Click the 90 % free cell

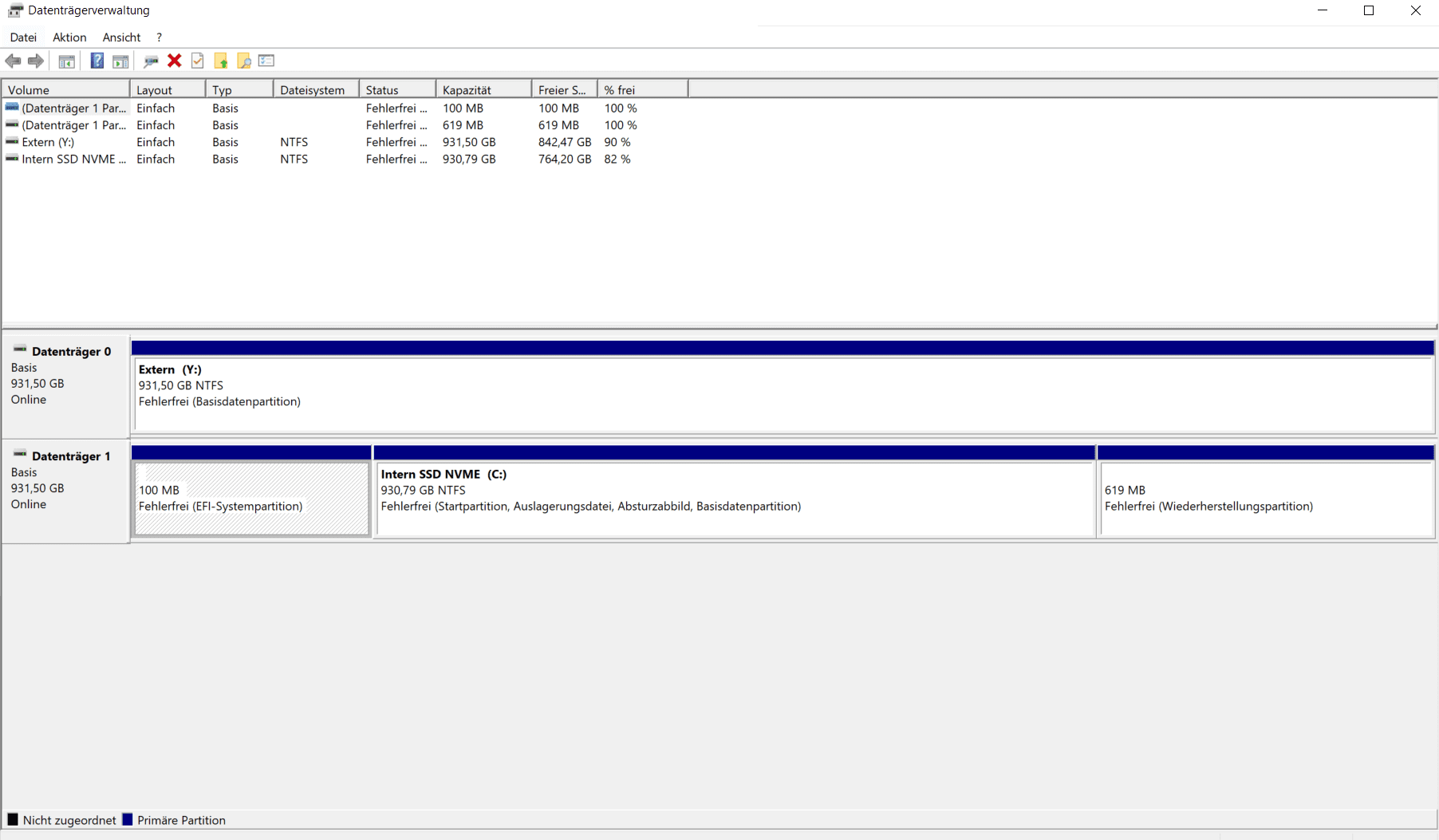[x=617, y=142]
